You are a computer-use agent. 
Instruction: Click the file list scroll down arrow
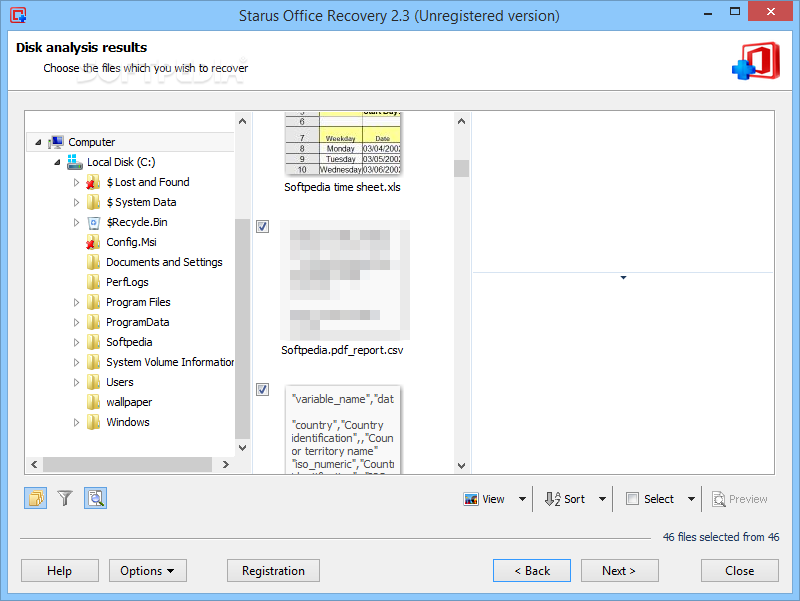click(x=461, y=465)
